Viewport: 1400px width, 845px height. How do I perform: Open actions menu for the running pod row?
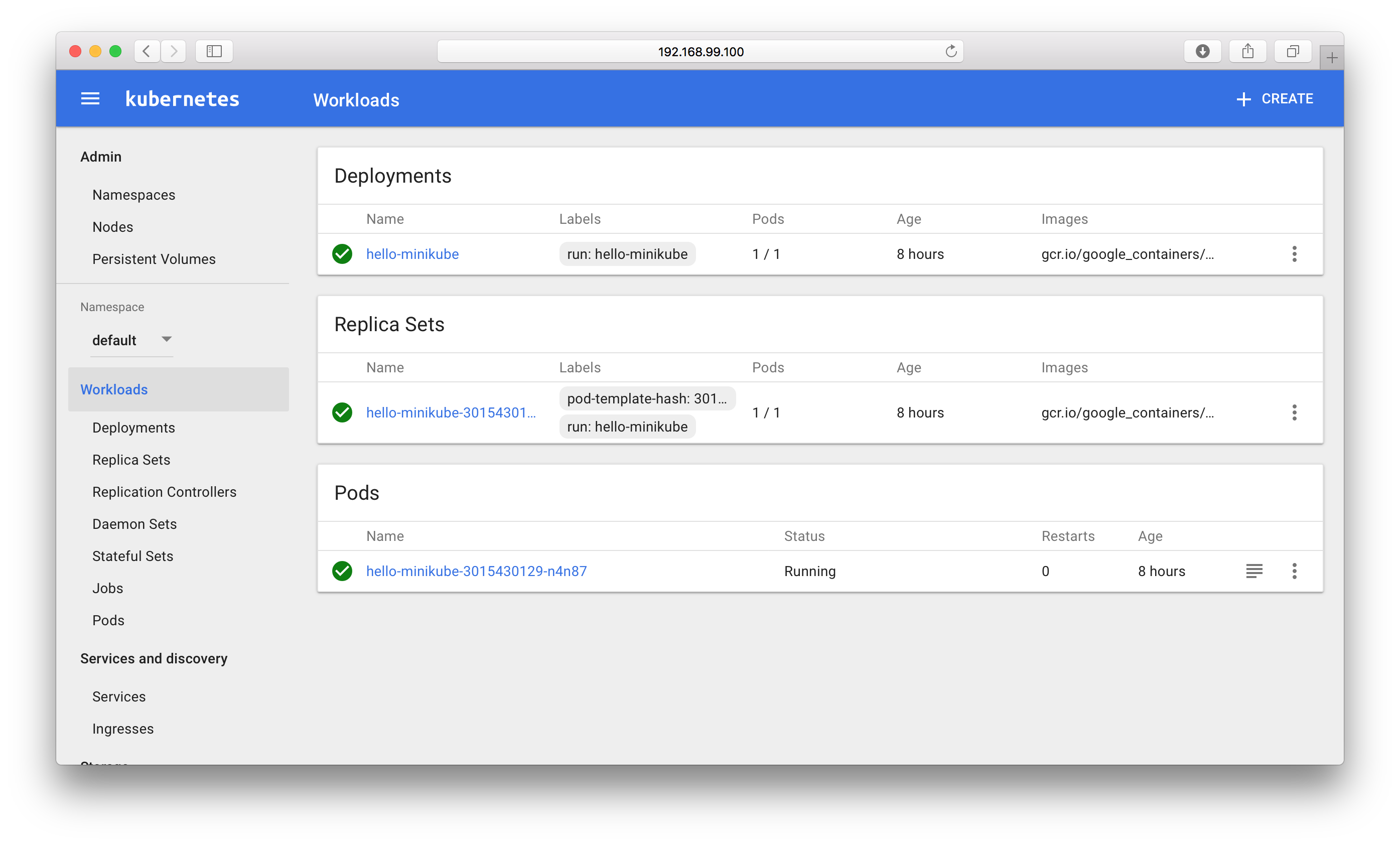(x=1294, y=571)
